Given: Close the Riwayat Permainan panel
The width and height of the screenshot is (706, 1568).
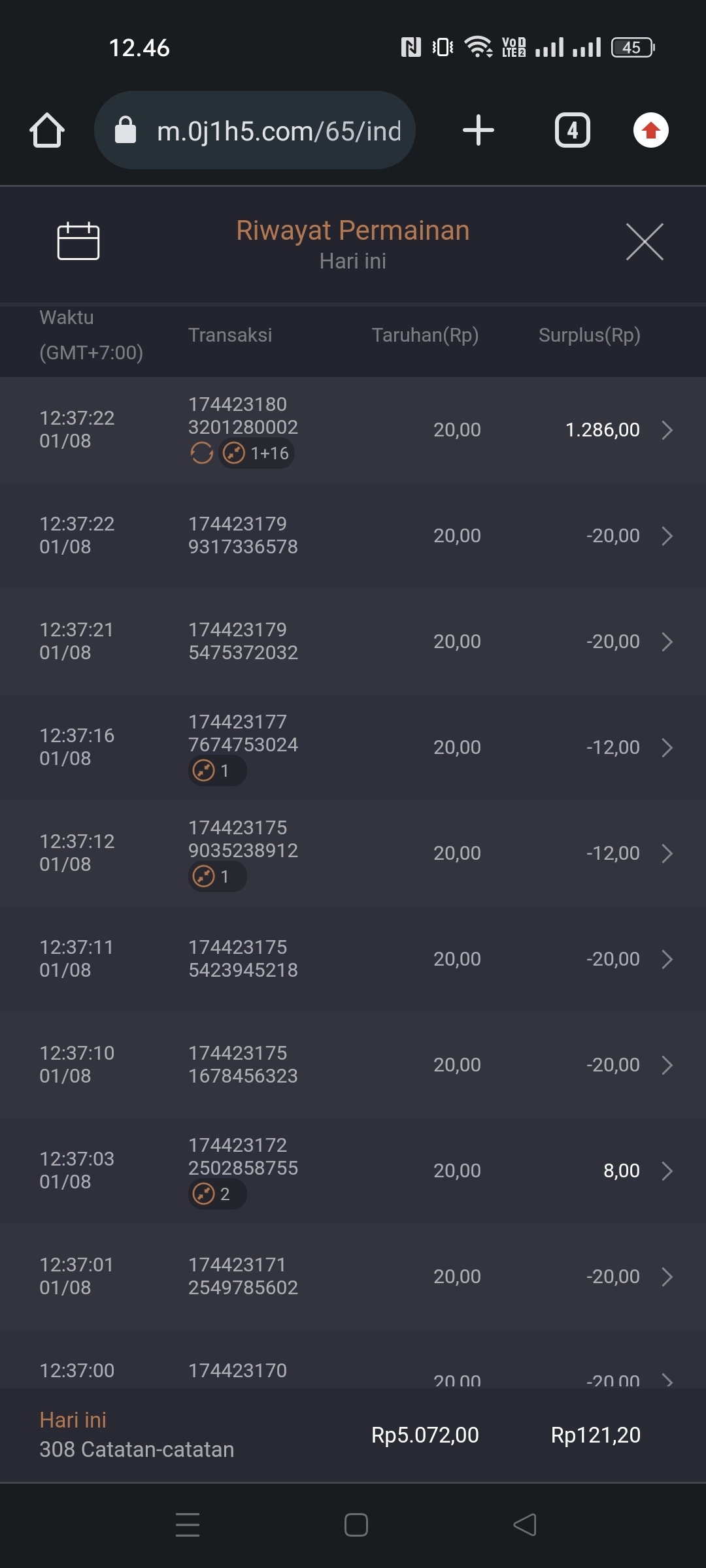Looking at the screenshot, I should tap(644, 241).
